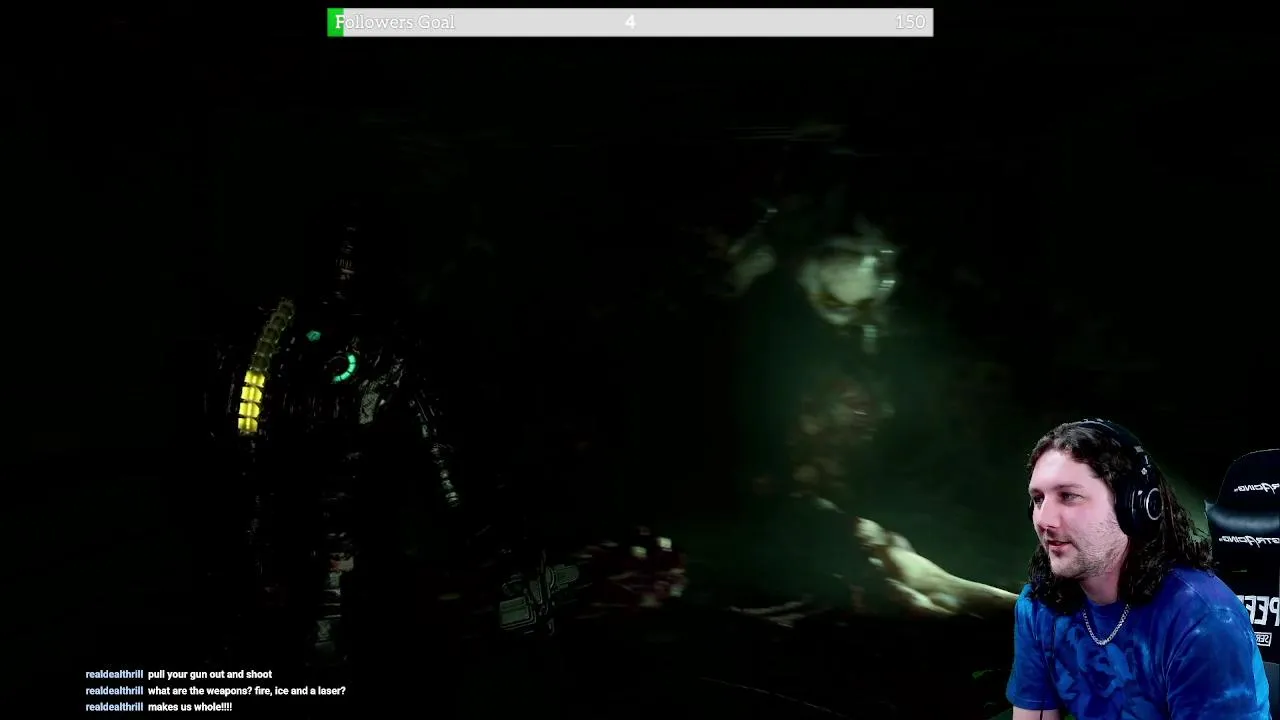Click the follower count '4' on goal bar
Screen dimensions: 1280x720
pos(630,22)
